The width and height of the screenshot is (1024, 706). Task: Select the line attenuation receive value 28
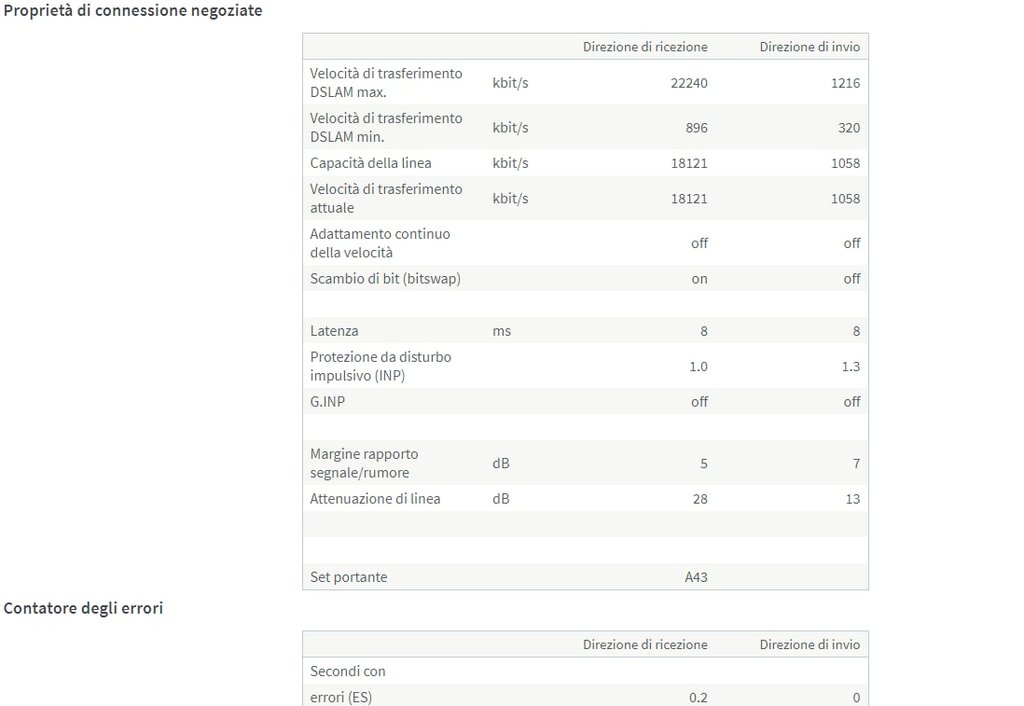coord(699,499)
